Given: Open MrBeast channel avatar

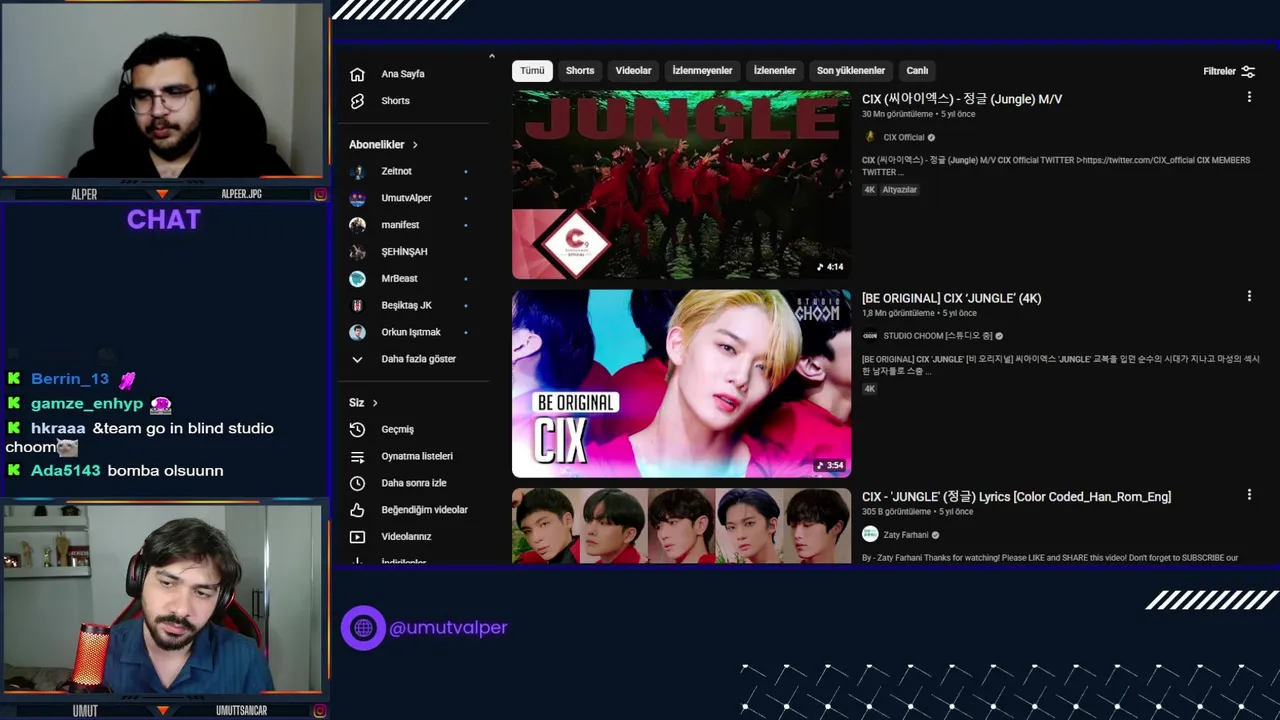Looking at the screenshot, I should [357, 279].
